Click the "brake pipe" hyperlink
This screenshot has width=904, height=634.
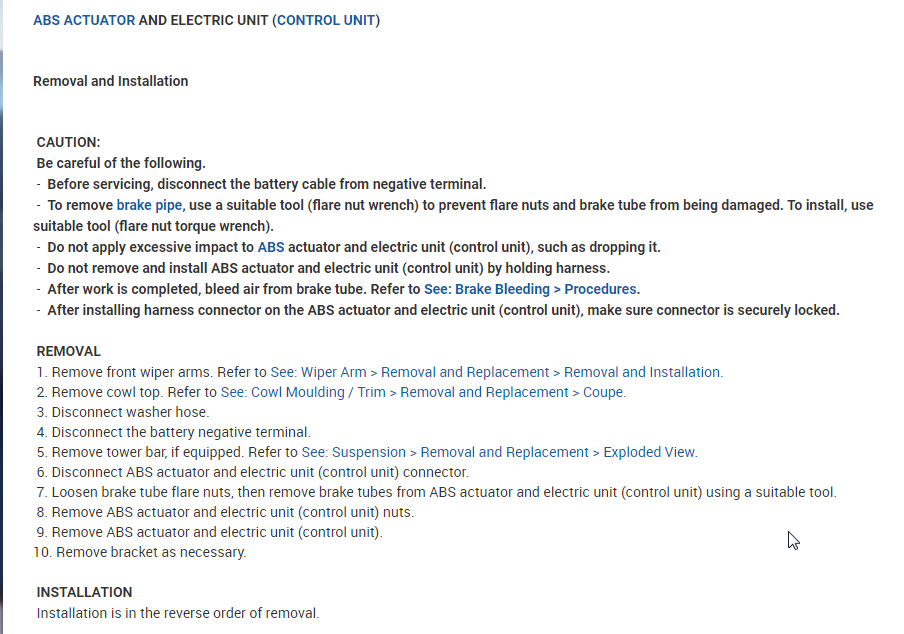pyautogui.click(x=149, y=205)
